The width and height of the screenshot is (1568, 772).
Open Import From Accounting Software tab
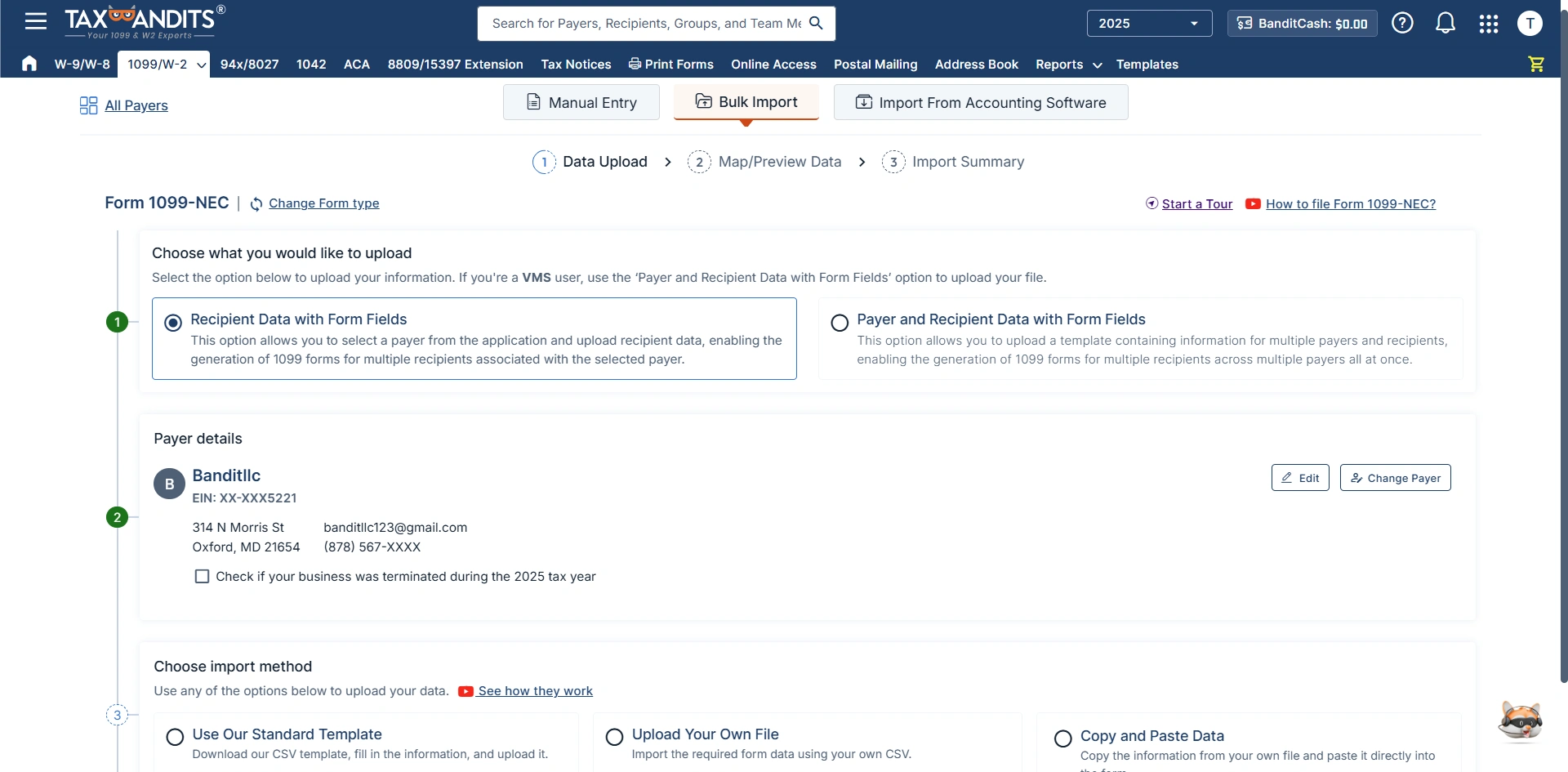[980, 102]
